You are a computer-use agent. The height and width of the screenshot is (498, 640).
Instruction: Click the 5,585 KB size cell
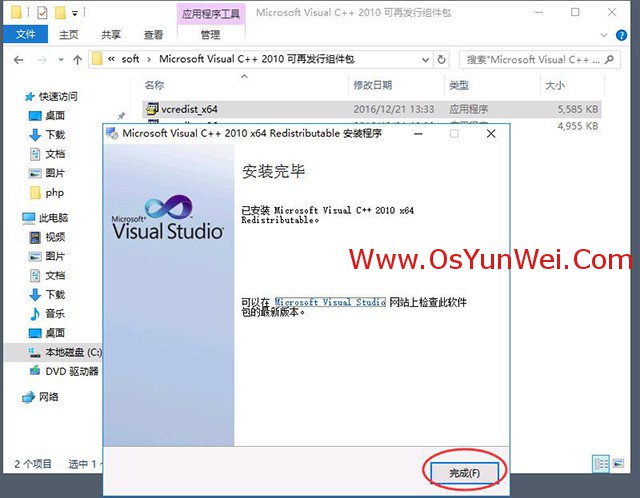coord(578,109)
